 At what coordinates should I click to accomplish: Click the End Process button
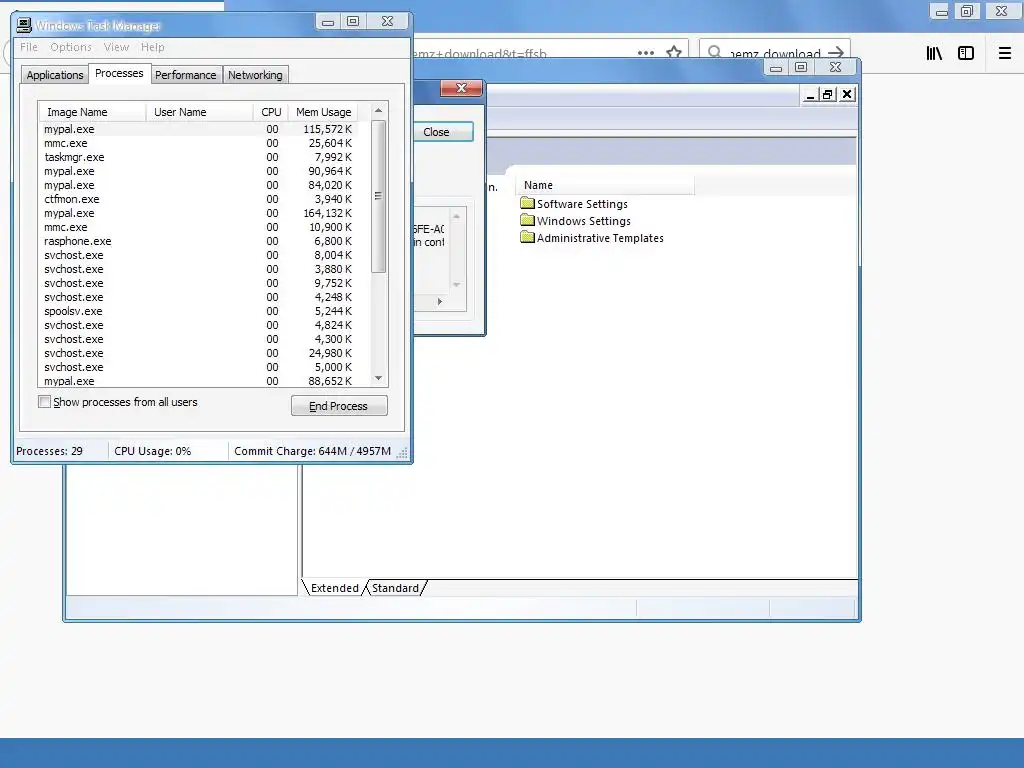(x=339, y=406)
